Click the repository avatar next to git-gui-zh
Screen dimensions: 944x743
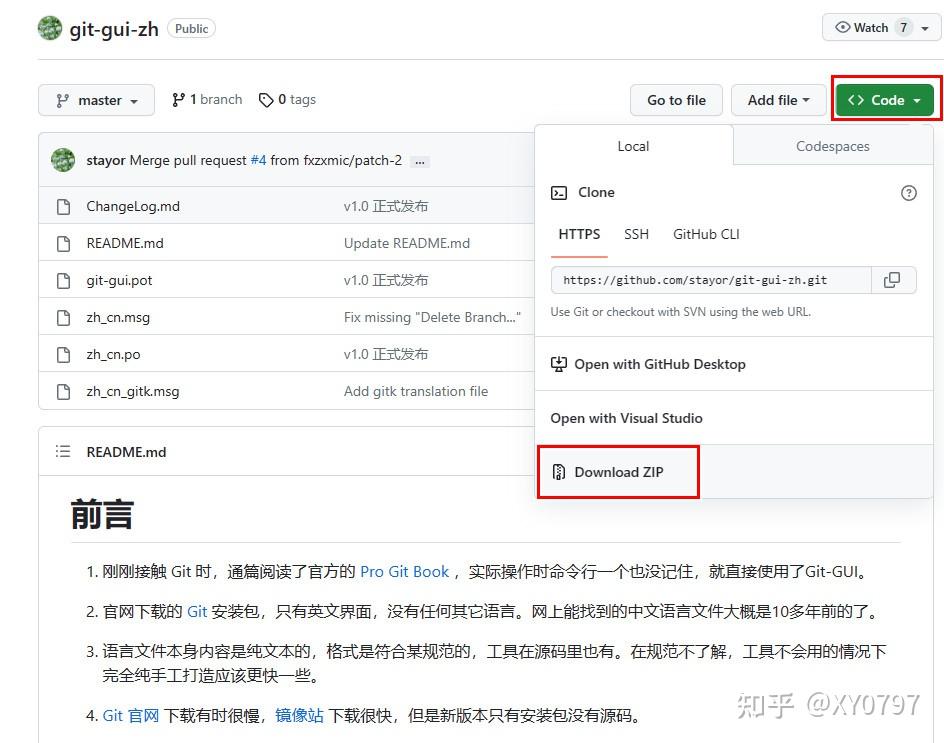[x=49, y=28]
